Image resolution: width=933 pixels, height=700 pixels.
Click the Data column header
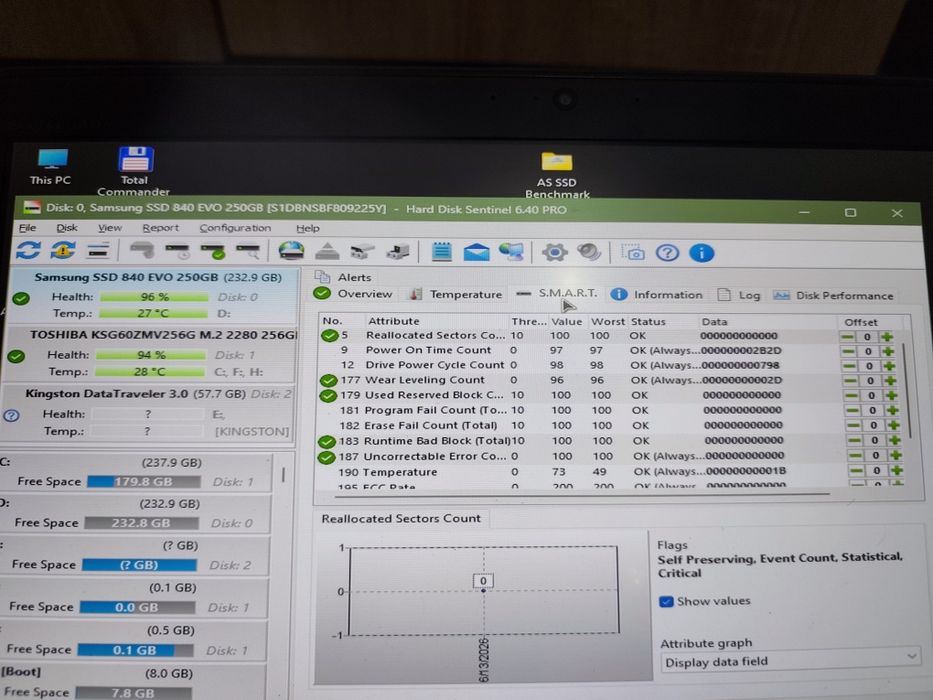pyautogui.click(x=714, y=322)
